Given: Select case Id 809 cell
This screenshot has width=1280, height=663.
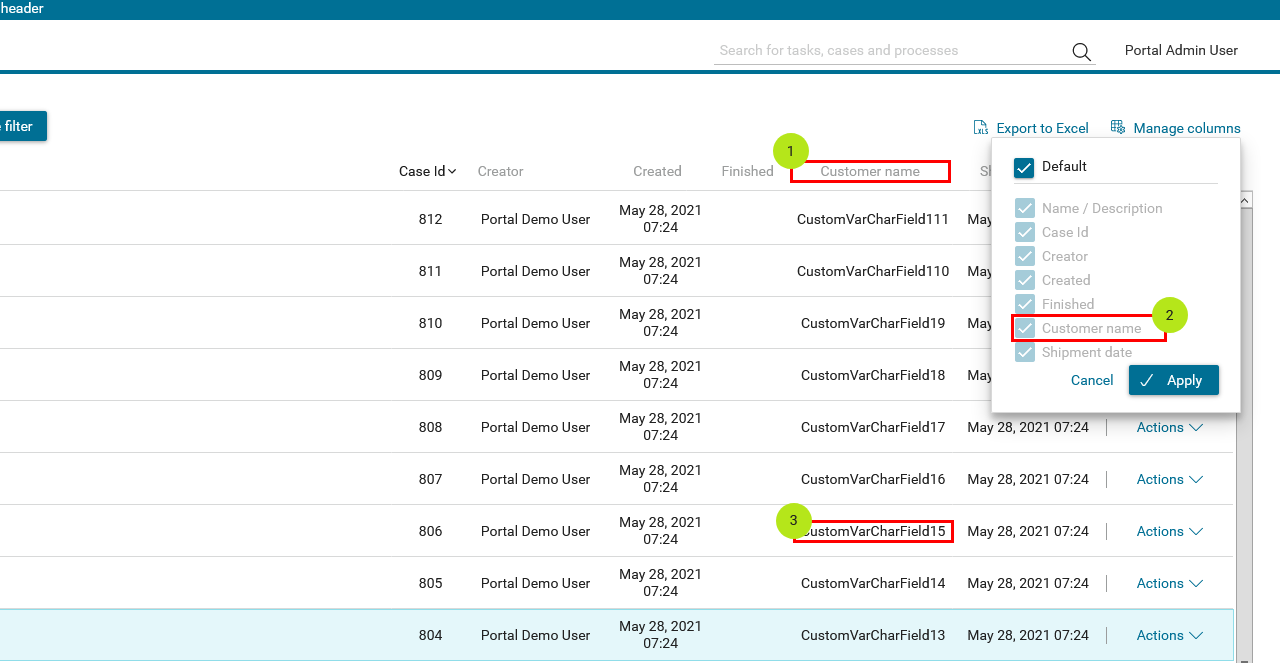Looking at the screenshot, I should point(430,375).
